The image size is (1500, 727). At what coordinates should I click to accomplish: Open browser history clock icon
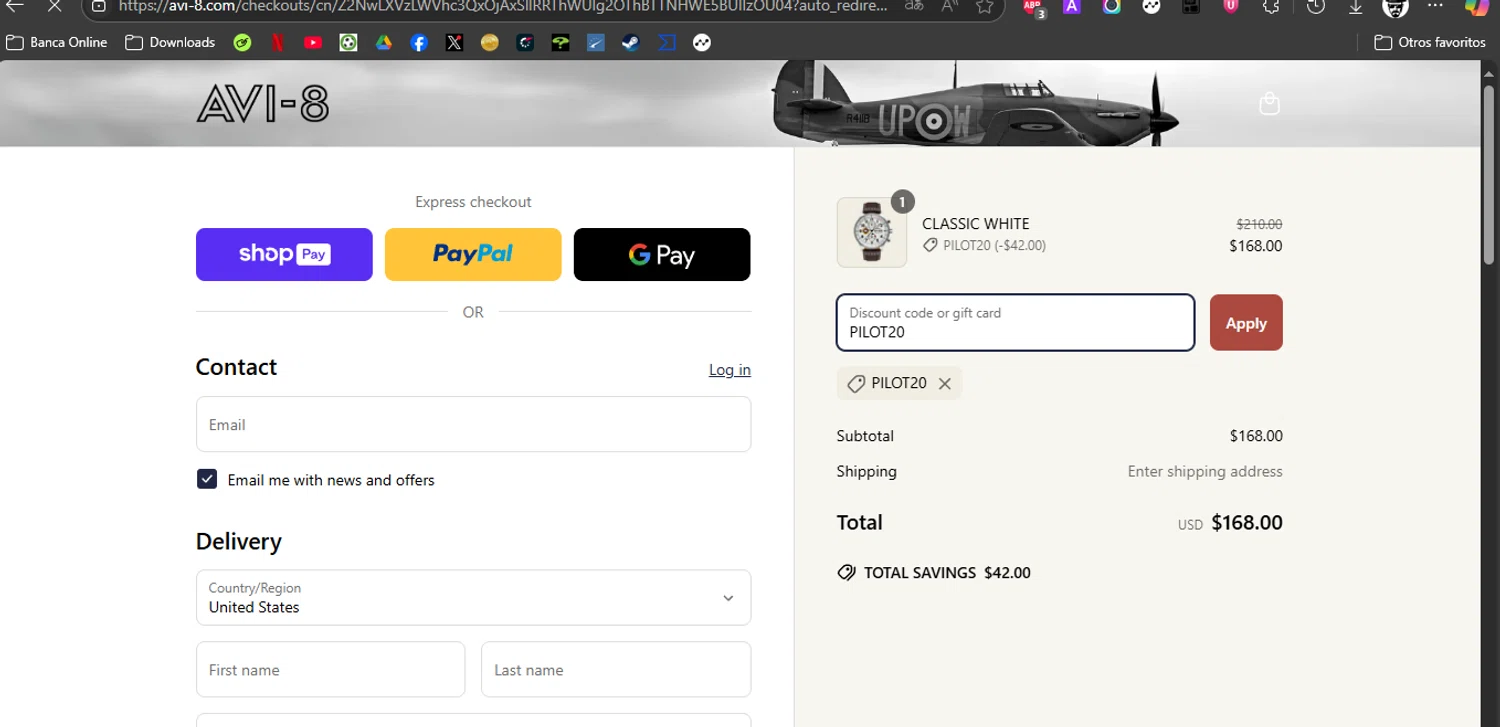pyautogui.click(x=1316, y=6)
